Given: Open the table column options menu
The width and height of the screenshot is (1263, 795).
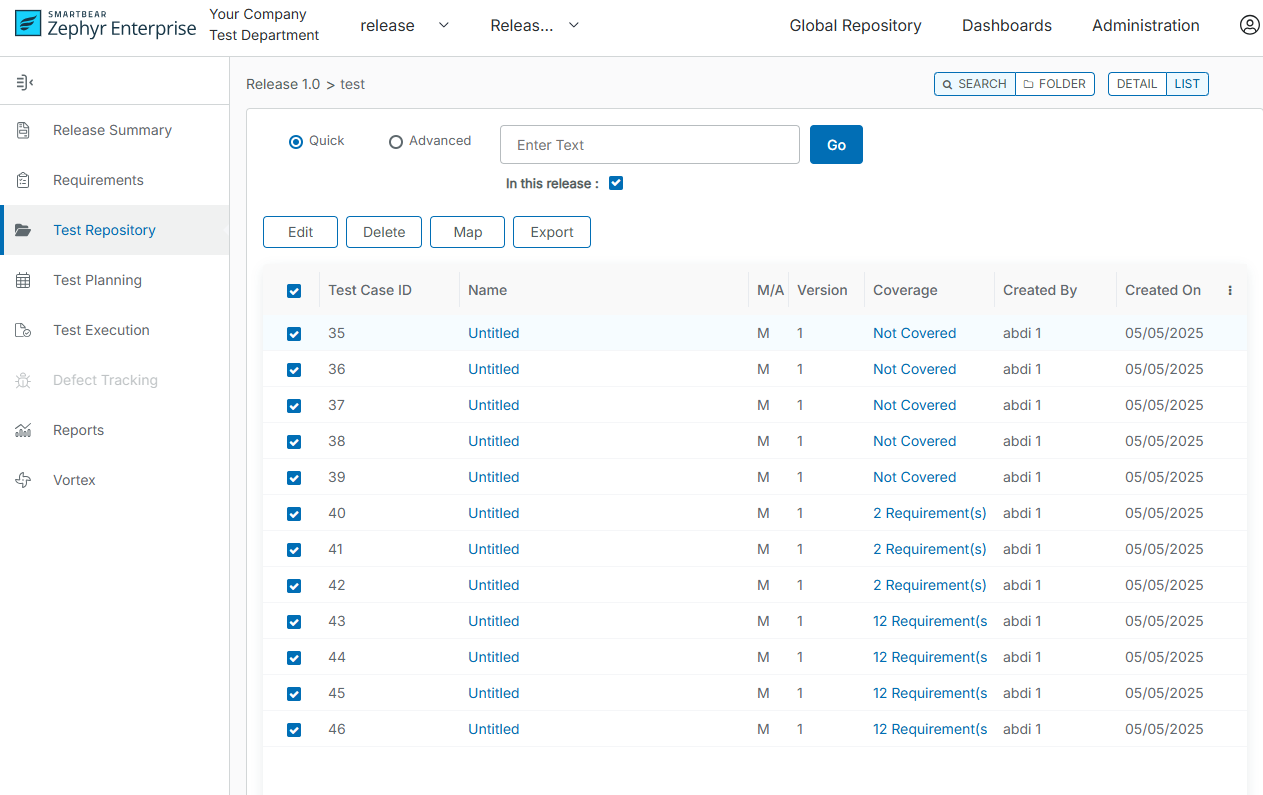Looking at the screenshot, I should [x=1230, y=290].
